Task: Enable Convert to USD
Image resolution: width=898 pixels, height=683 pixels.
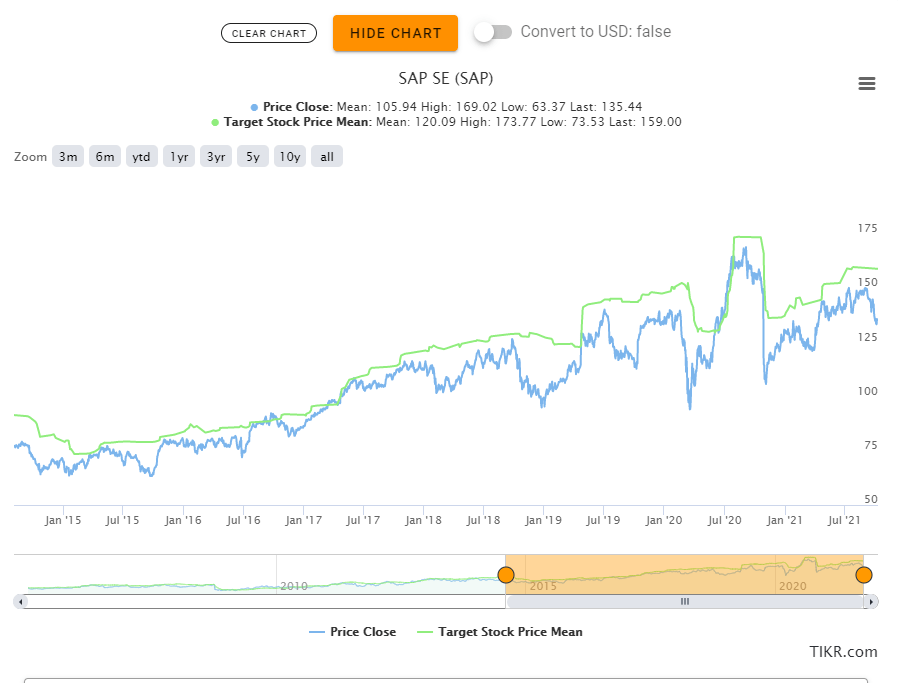Action: pos(492,32)
